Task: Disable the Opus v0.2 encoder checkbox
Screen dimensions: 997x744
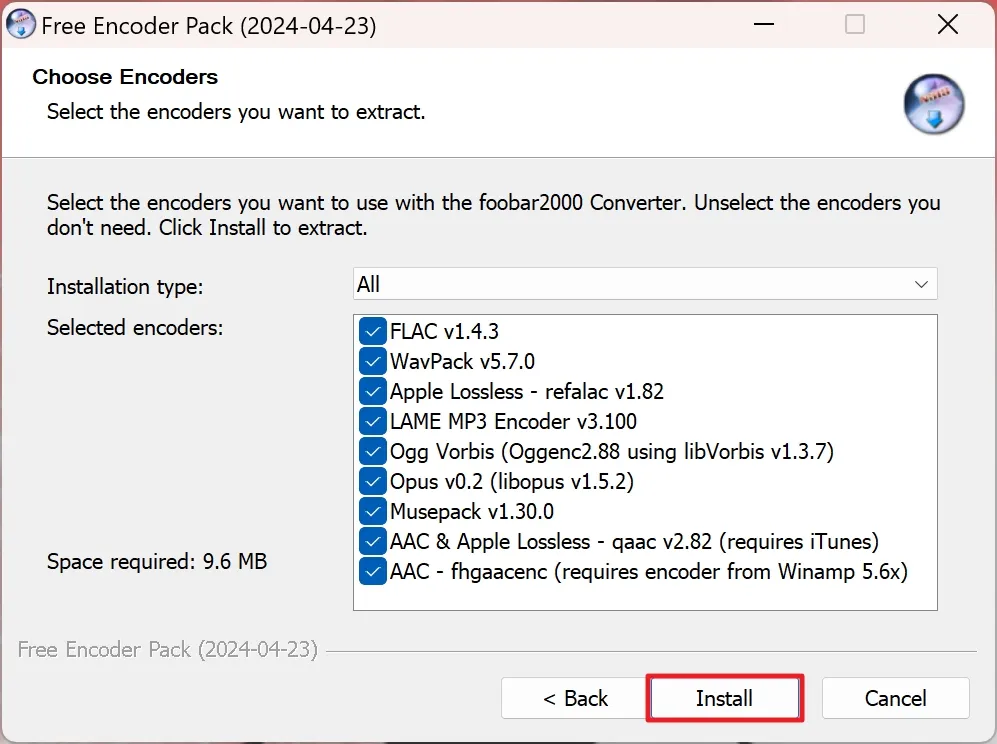Action: tap(373, 481)
